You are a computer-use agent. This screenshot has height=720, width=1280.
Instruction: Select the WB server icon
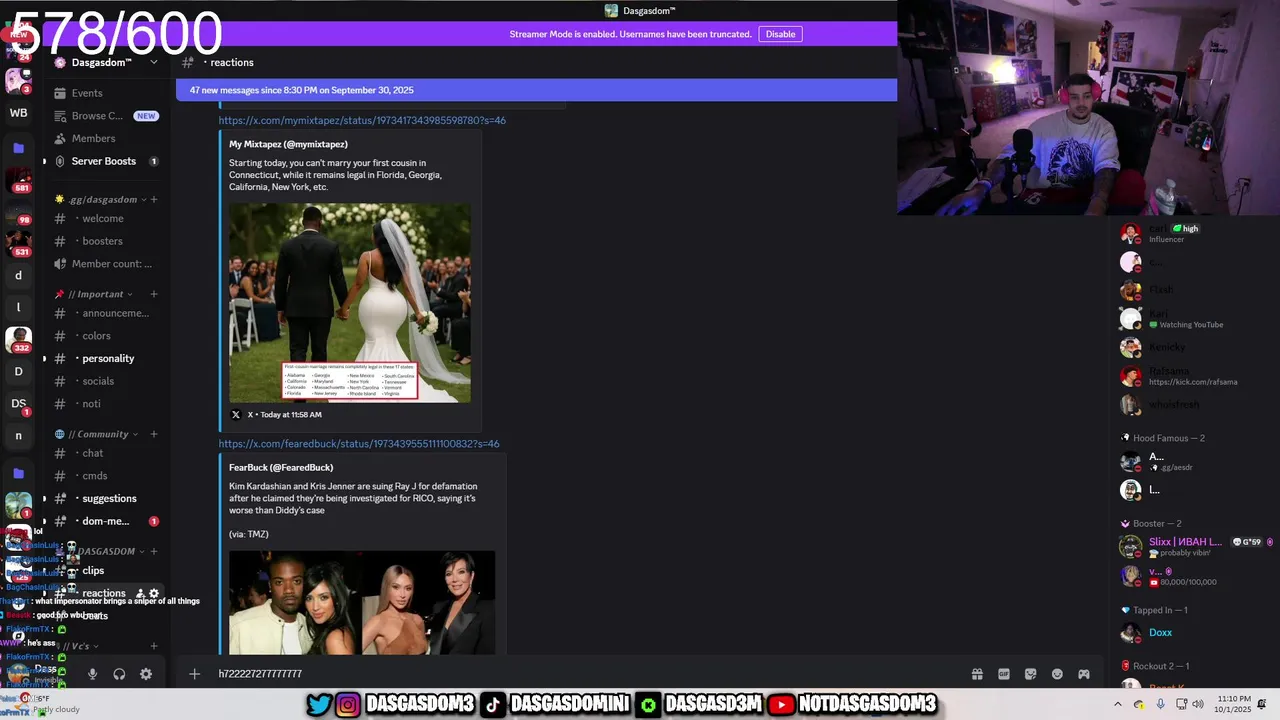point(18,113)
